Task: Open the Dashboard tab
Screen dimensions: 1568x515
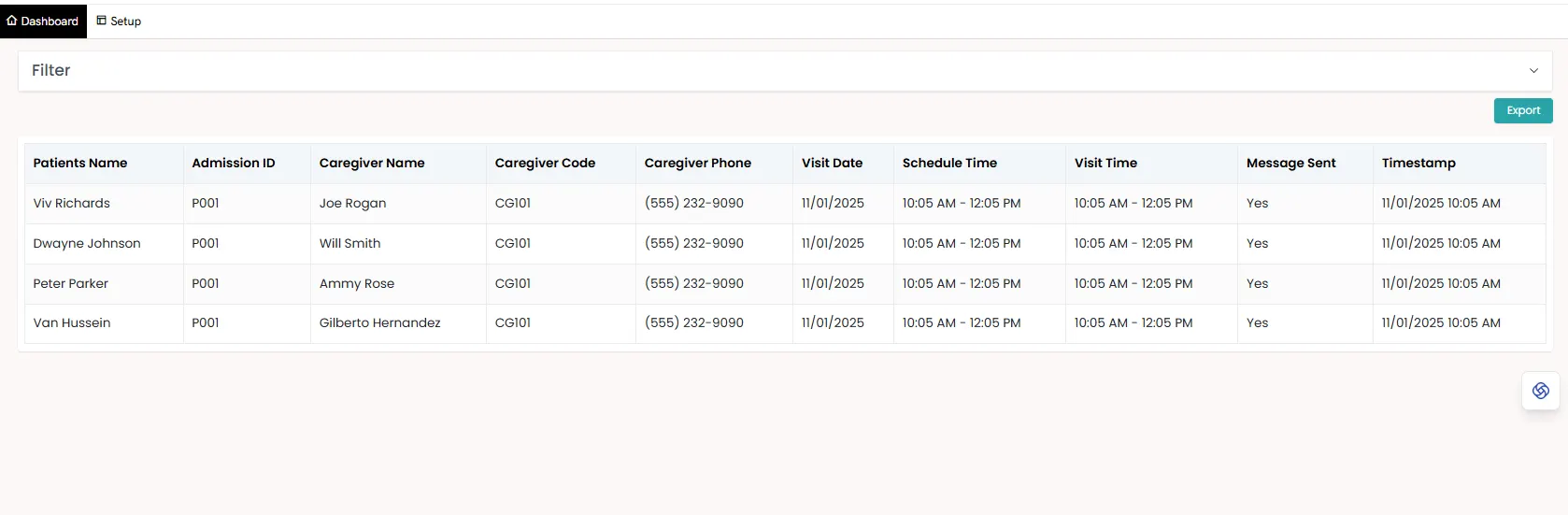Action: click(x=43, y=21)
